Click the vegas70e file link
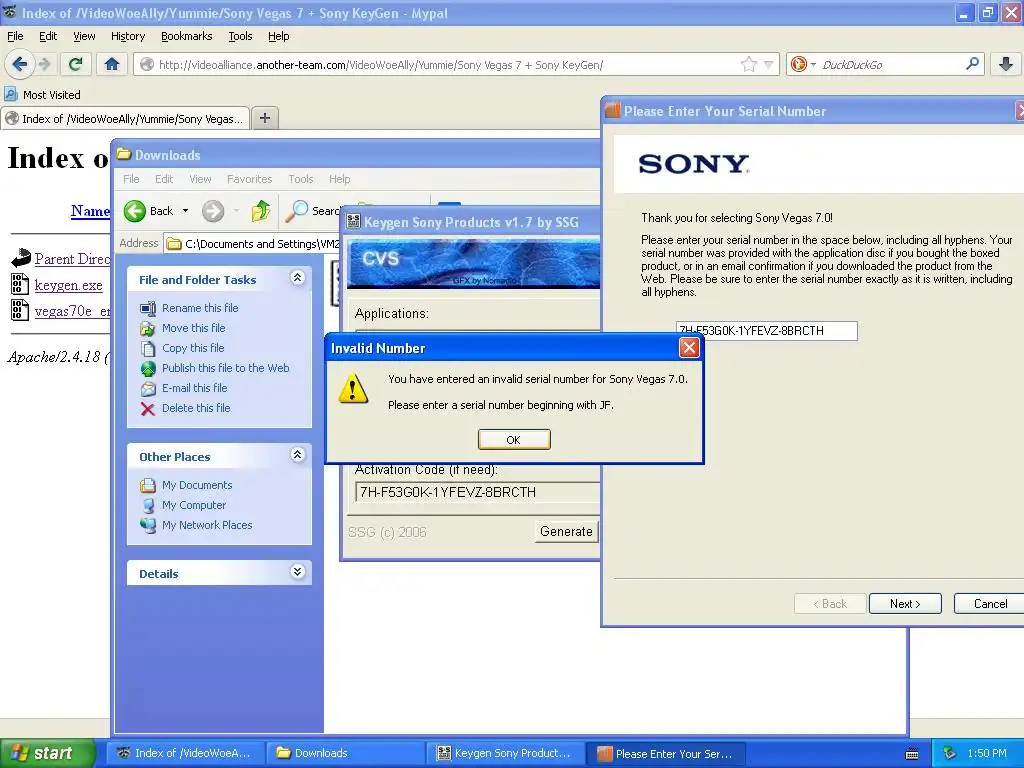The image size is (1024, 768). pos(72,312)
